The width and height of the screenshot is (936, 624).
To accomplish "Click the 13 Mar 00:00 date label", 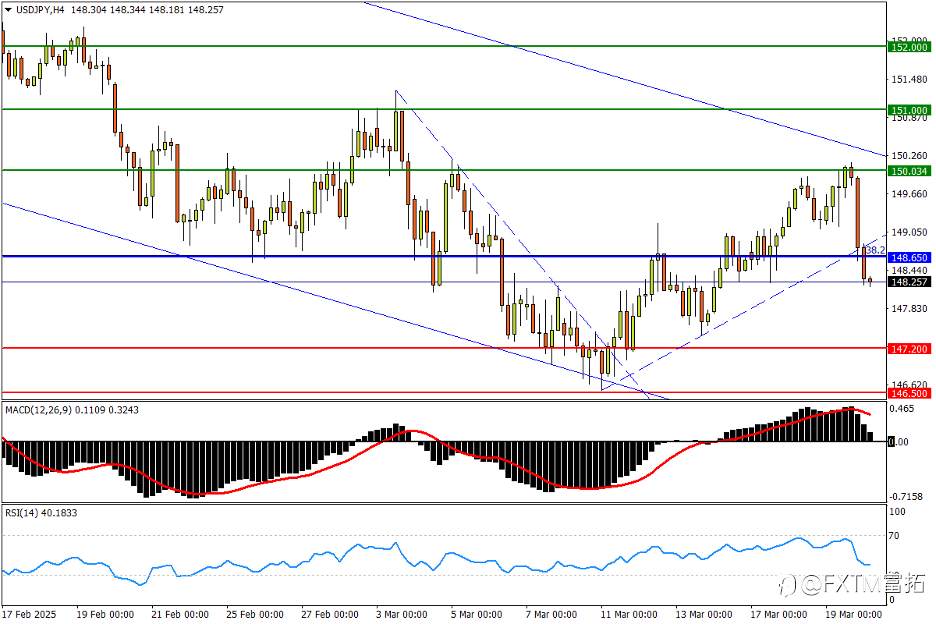I will click(704, 614).
